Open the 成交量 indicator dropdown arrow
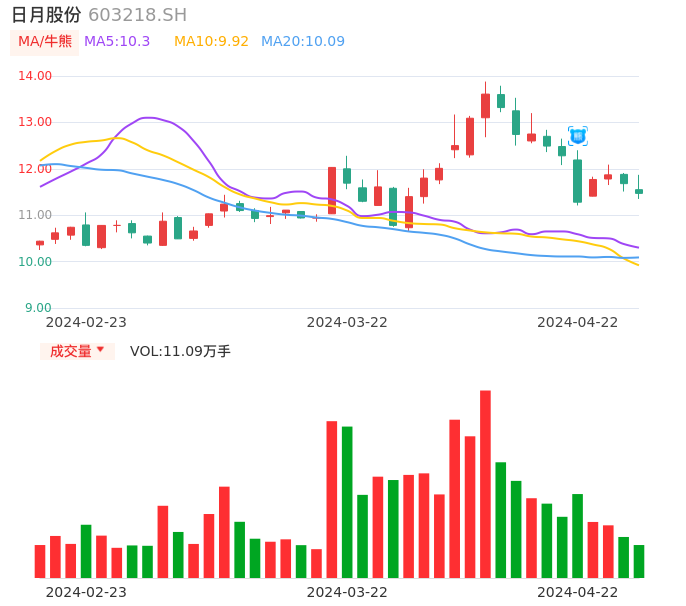The width and height of the screenshot is (686, 606). [100, 350]
